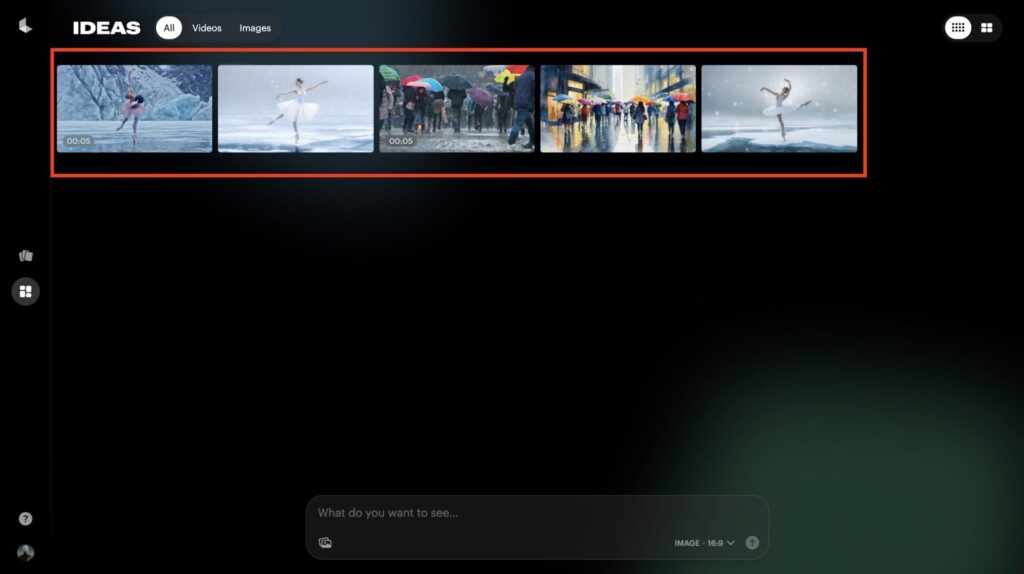Switch to the Videos tab
The width and height of the screenshot is (1024, 574).
tap(207, 28)
